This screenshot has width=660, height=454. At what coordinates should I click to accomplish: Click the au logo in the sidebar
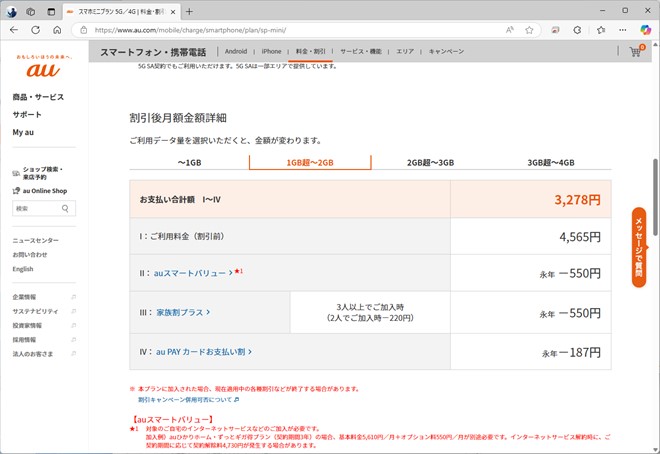click(x=43, y=69)
